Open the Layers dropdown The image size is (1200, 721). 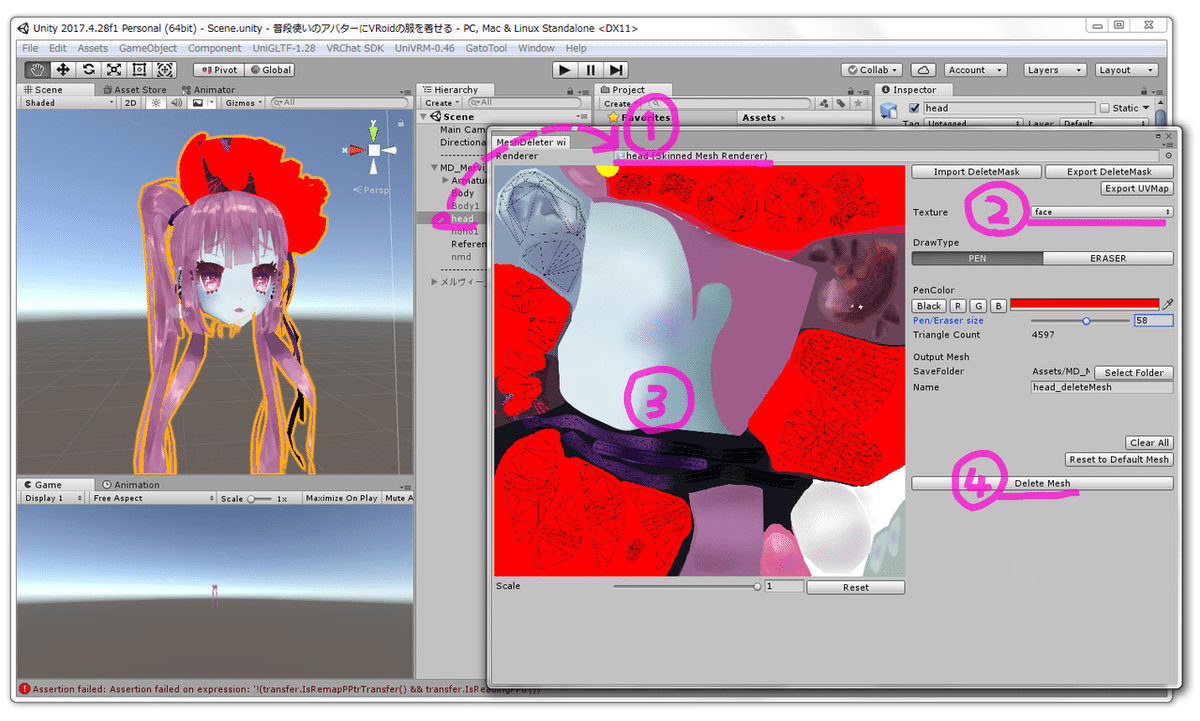coord(1055,70)
